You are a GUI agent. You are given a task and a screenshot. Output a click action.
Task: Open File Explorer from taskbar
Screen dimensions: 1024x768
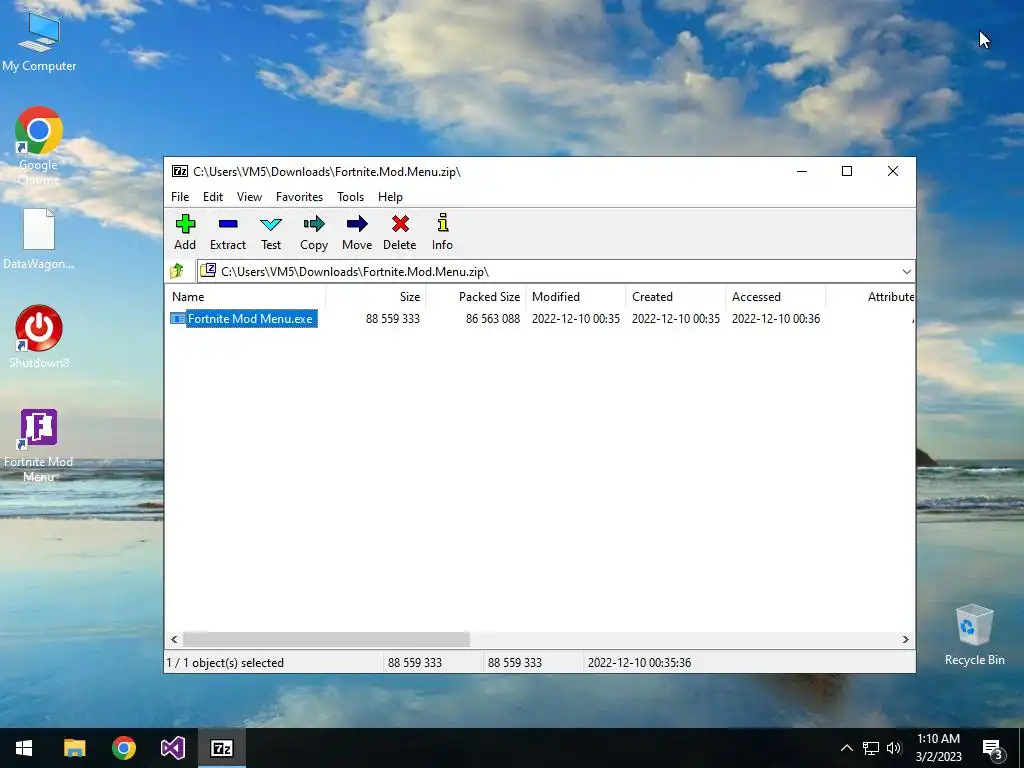pos(74,748)
